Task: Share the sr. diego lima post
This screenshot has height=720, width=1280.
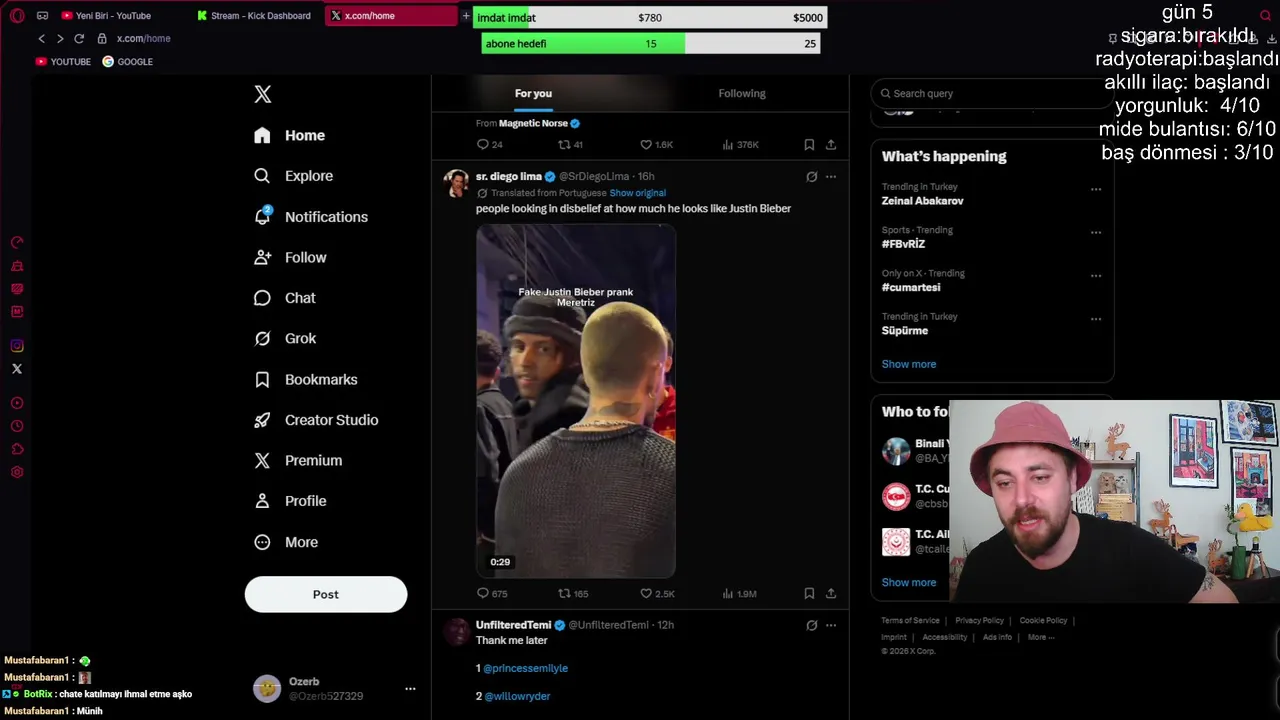Action: 831,593
